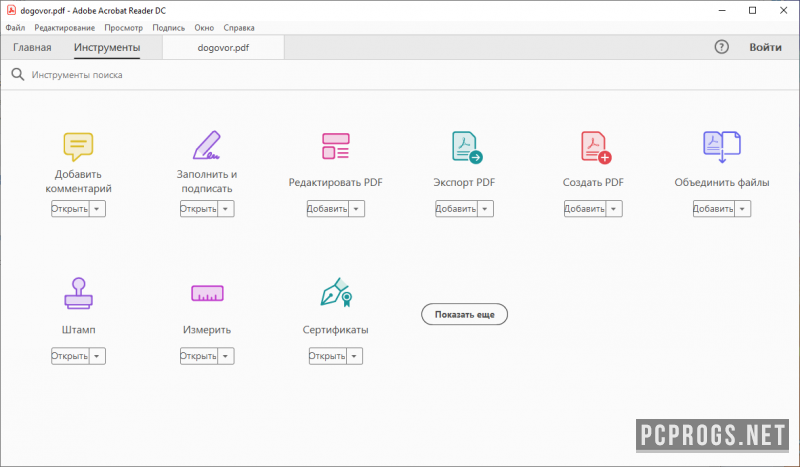
Task: Click the Измерить label
Action: (x=207, y=330)
